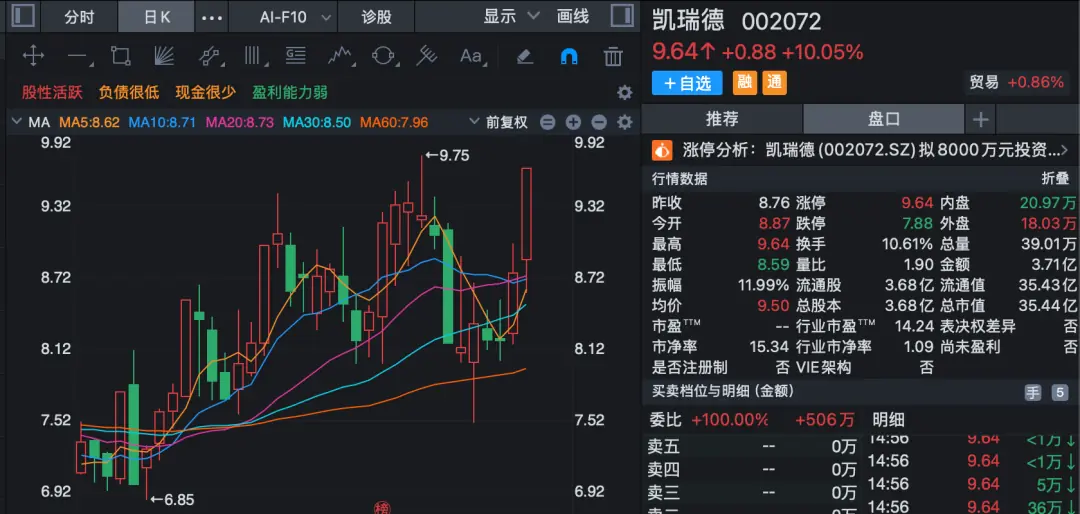Click the 现金很少 tag
Viewport: 1080px width, 514px height.
205,92
